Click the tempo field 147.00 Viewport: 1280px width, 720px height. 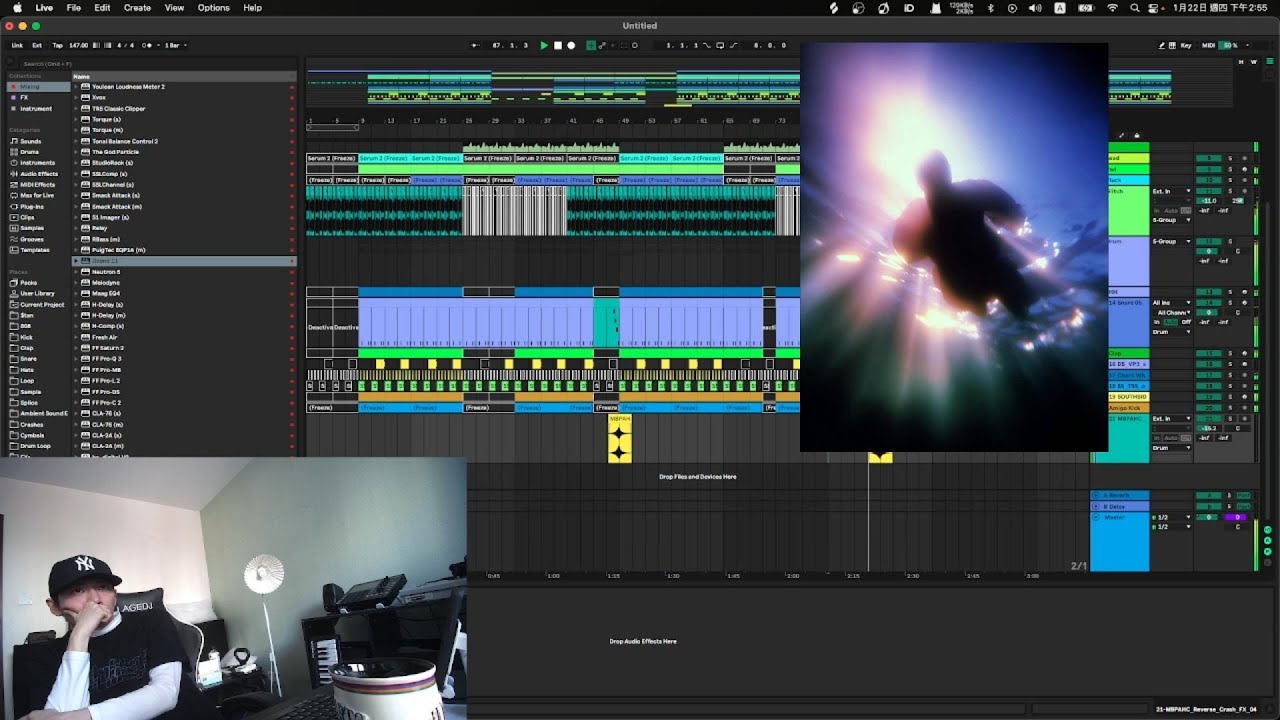[79, 45]
